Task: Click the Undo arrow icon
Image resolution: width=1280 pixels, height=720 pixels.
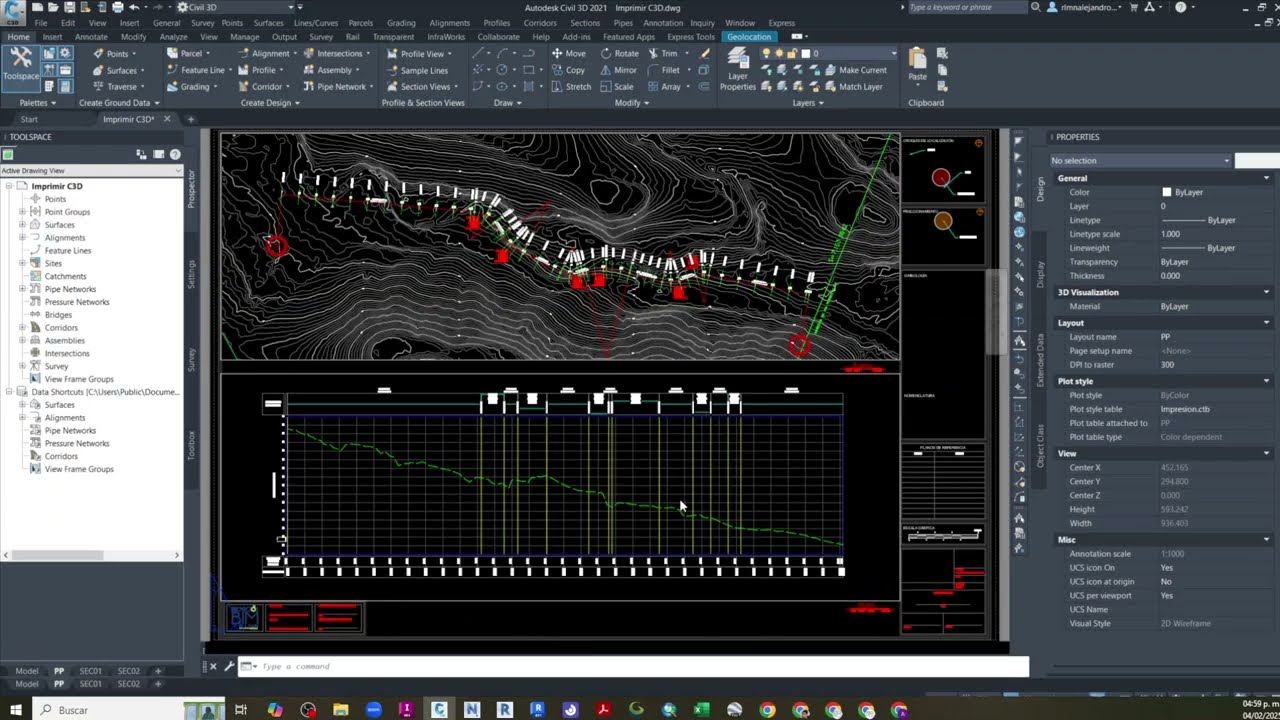Action: [134, 7]
